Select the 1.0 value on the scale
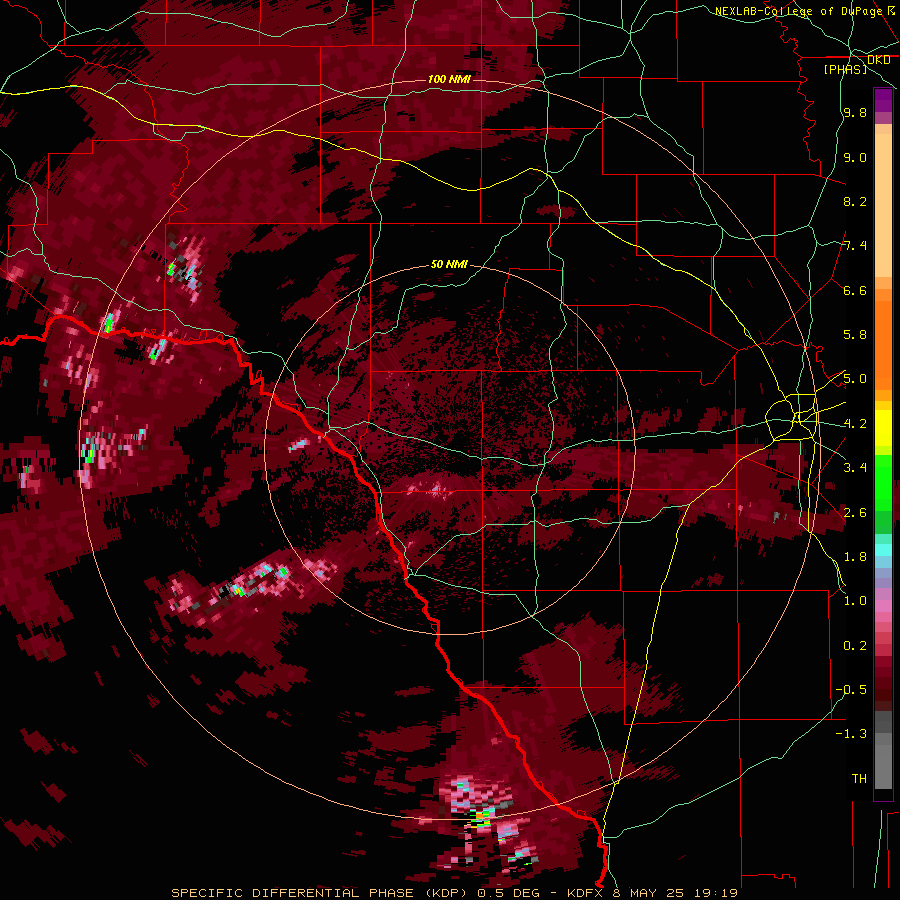The height and width of the screenshot is (900, 900). (x=855, y=601)
